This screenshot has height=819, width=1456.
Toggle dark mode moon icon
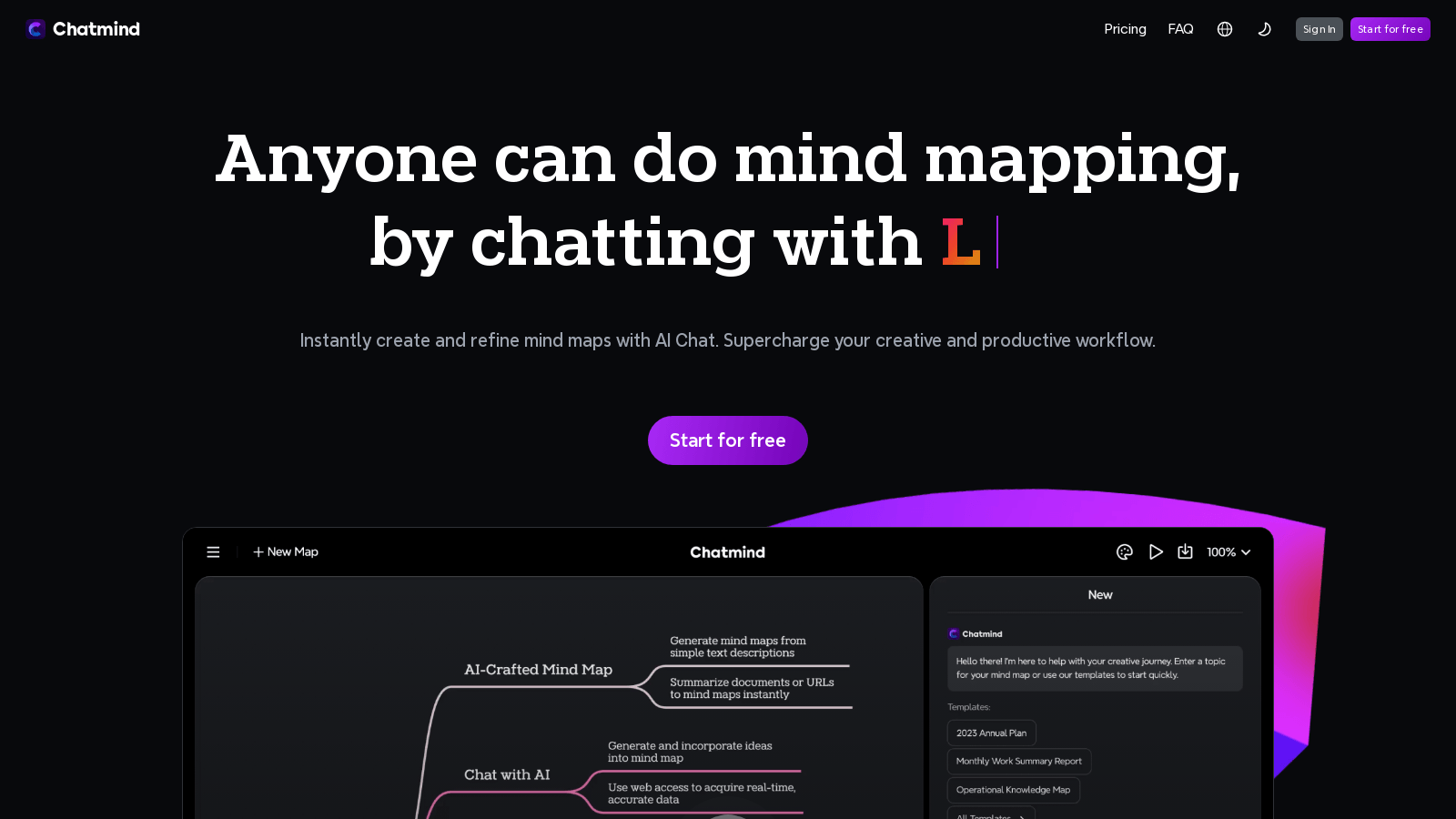(x=1264, y=29)
